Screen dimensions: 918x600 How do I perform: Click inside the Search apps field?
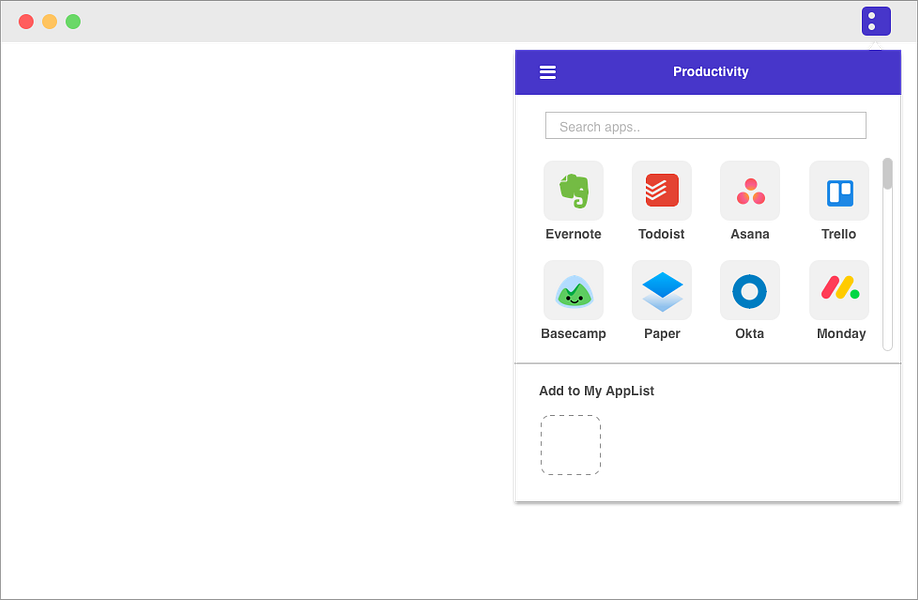point(705,125)
